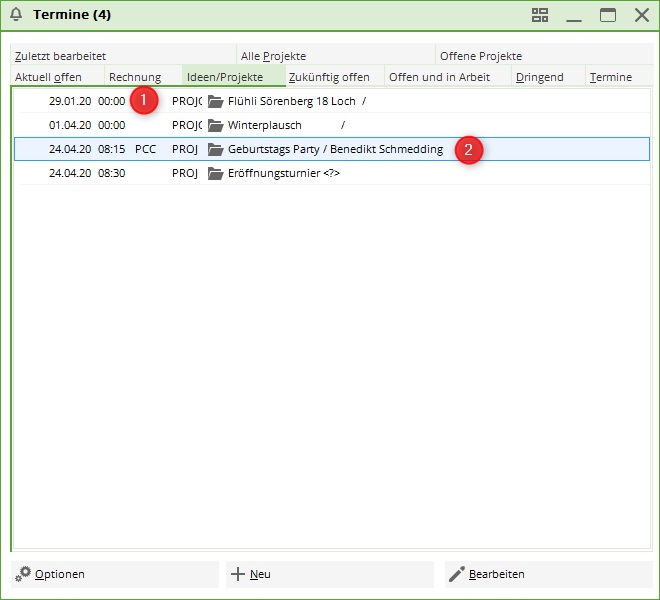Image resolution: width=660 pixels, height=600 pixels.
Task: Select the Offene Projekte tab
Action: tap(481, 56)
